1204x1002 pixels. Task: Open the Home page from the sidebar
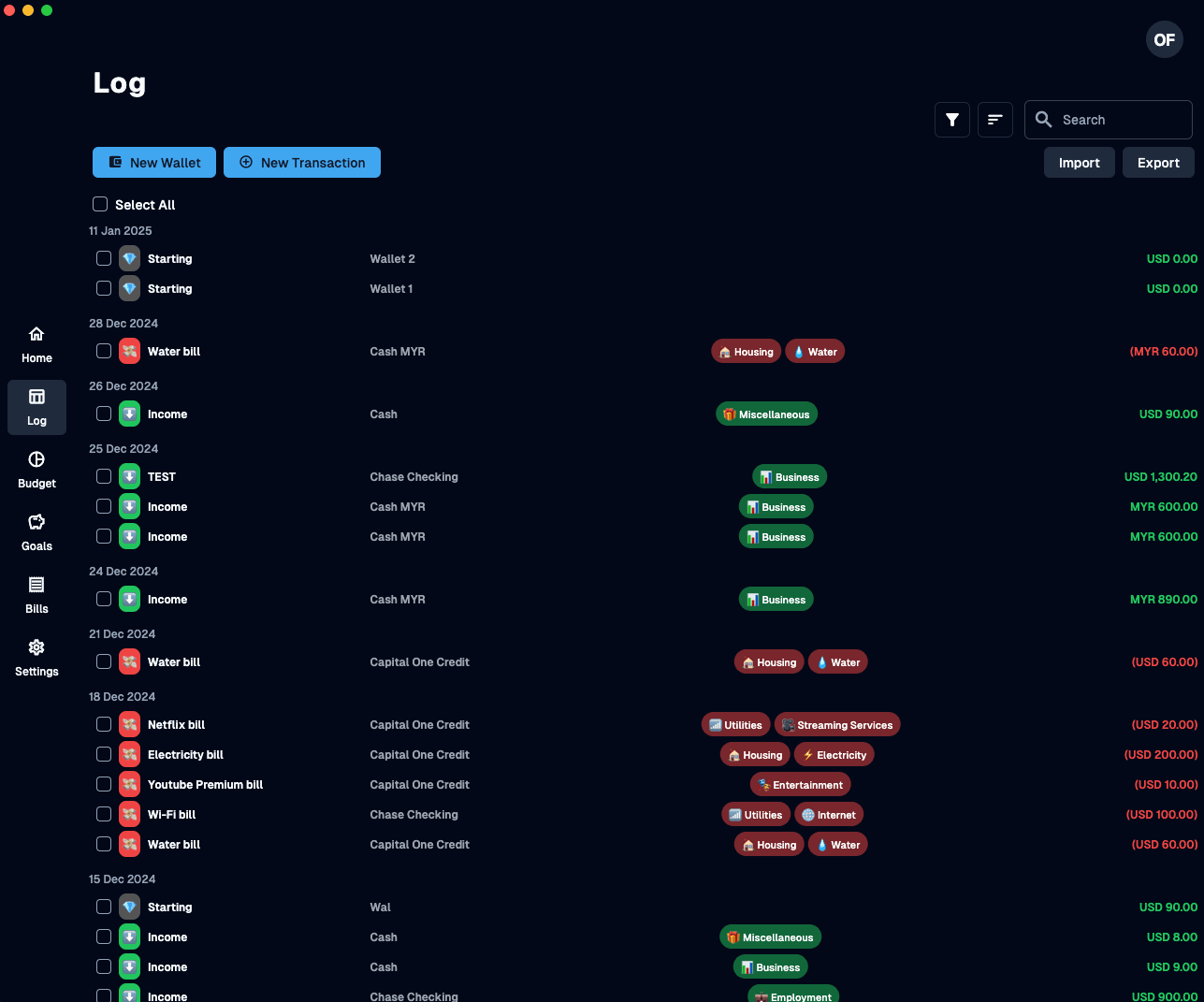coord(36,342)
